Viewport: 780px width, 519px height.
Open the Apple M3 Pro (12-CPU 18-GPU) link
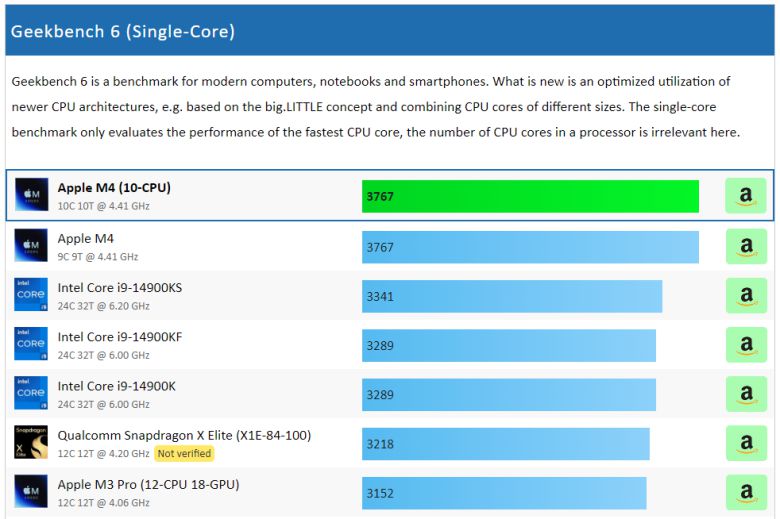[148, 484]
